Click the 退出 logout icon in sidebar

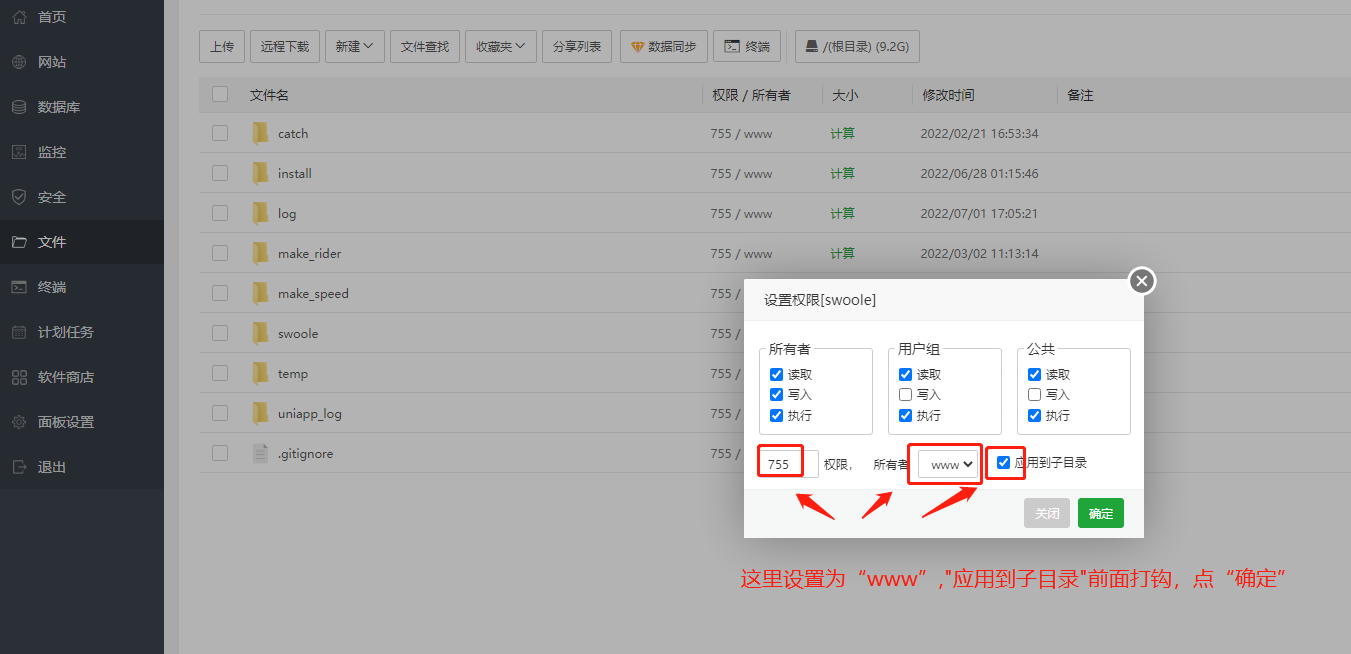coord(19,467)
